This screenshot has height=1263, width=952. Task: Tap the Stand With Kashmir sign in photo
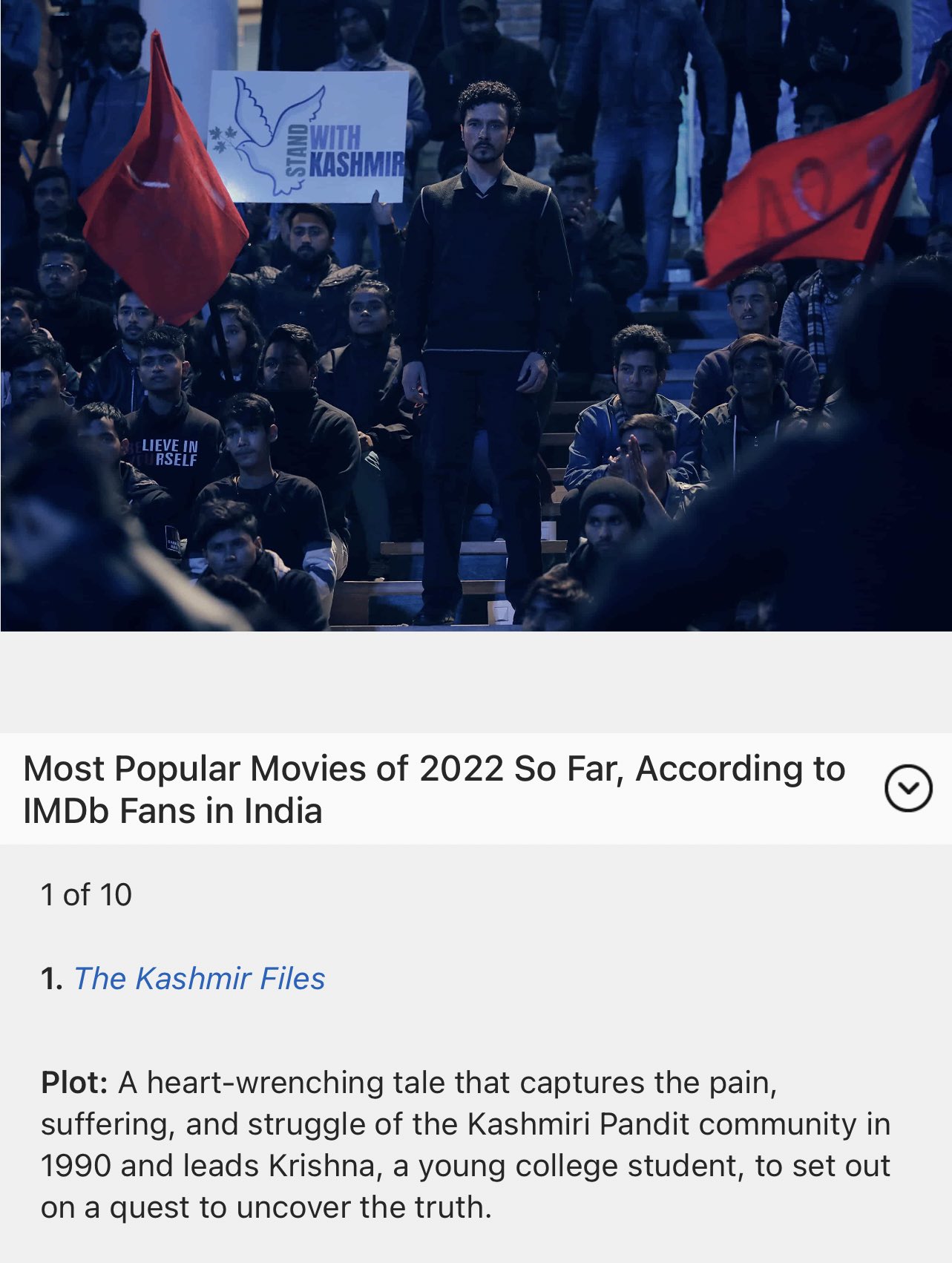308,137
